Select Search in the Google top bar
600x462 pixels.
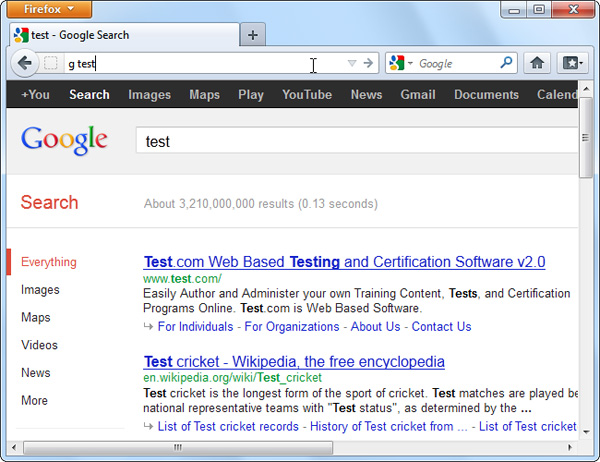pyautogui.click(x=89, y=95)
